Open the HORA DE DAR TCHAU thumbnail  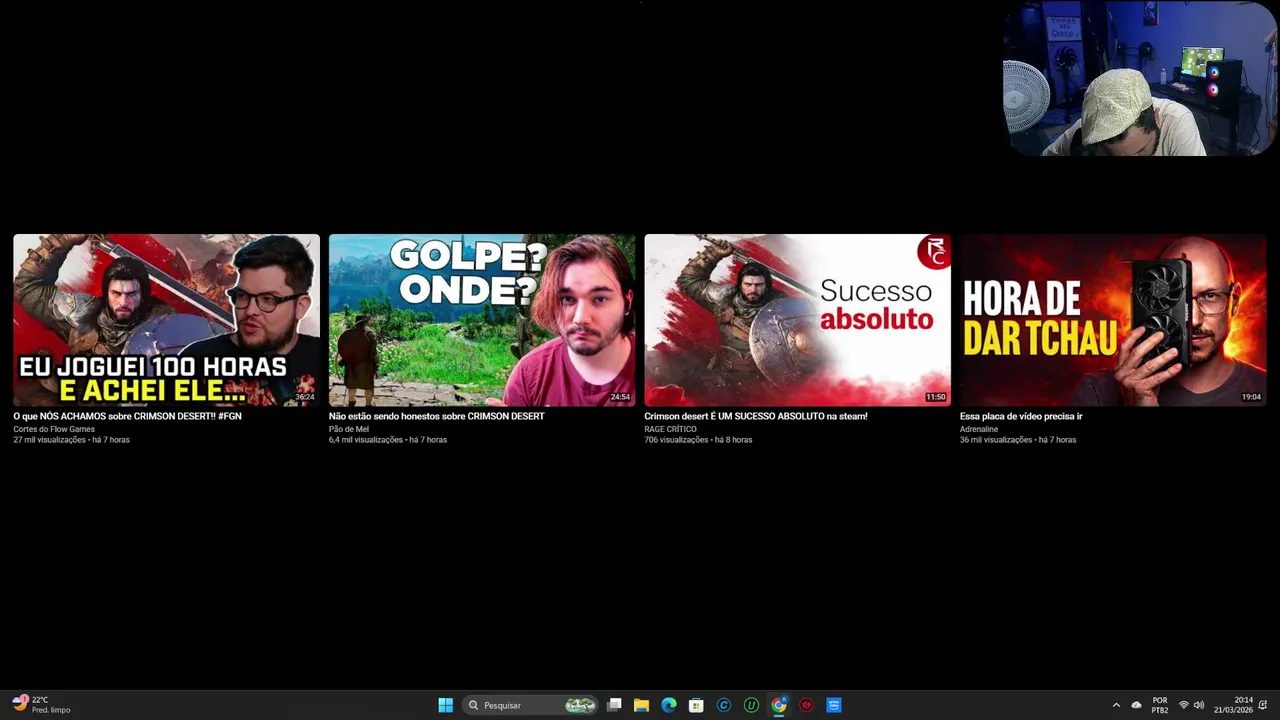[x=1113, y=320]
